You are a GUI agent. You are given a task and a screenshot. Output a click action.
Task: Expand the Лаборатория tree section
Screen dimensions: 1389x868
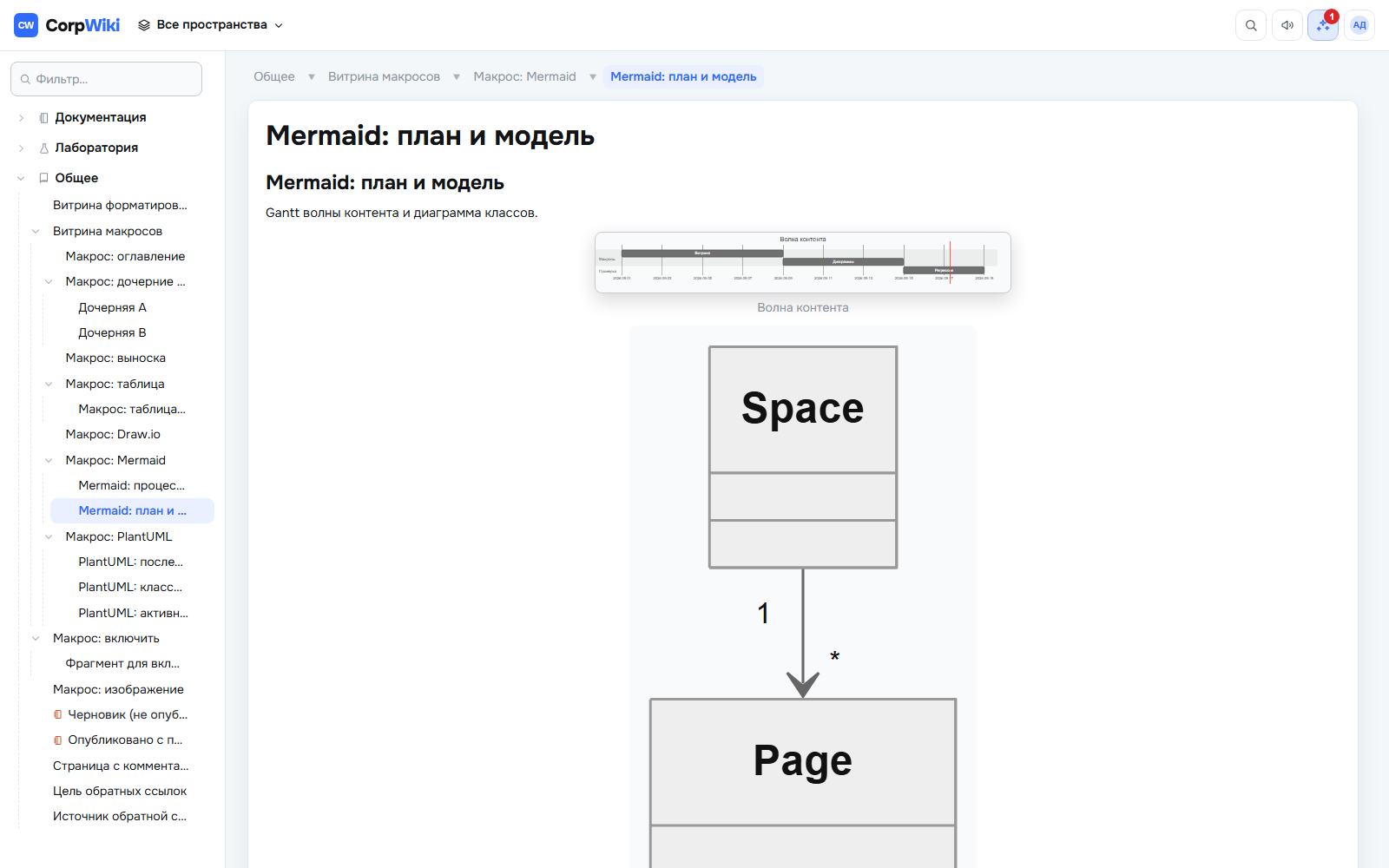[22, 148]
